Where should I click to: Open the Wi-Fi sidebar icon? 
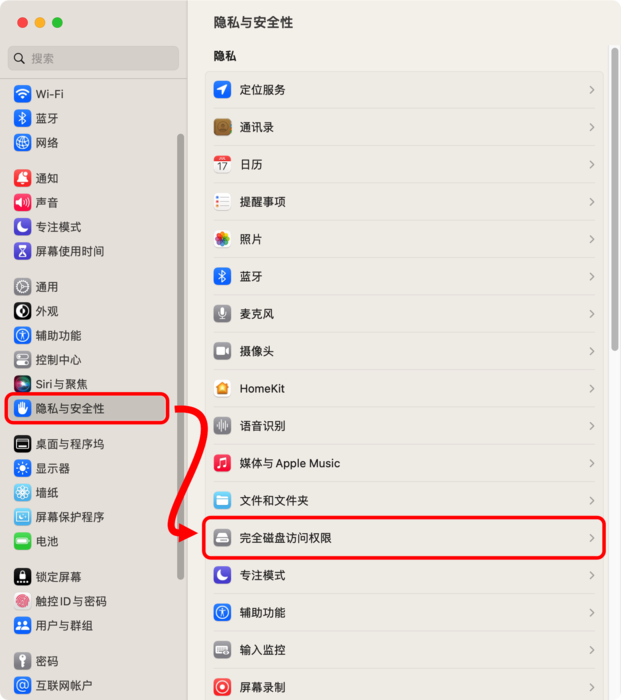coord(22,94)
